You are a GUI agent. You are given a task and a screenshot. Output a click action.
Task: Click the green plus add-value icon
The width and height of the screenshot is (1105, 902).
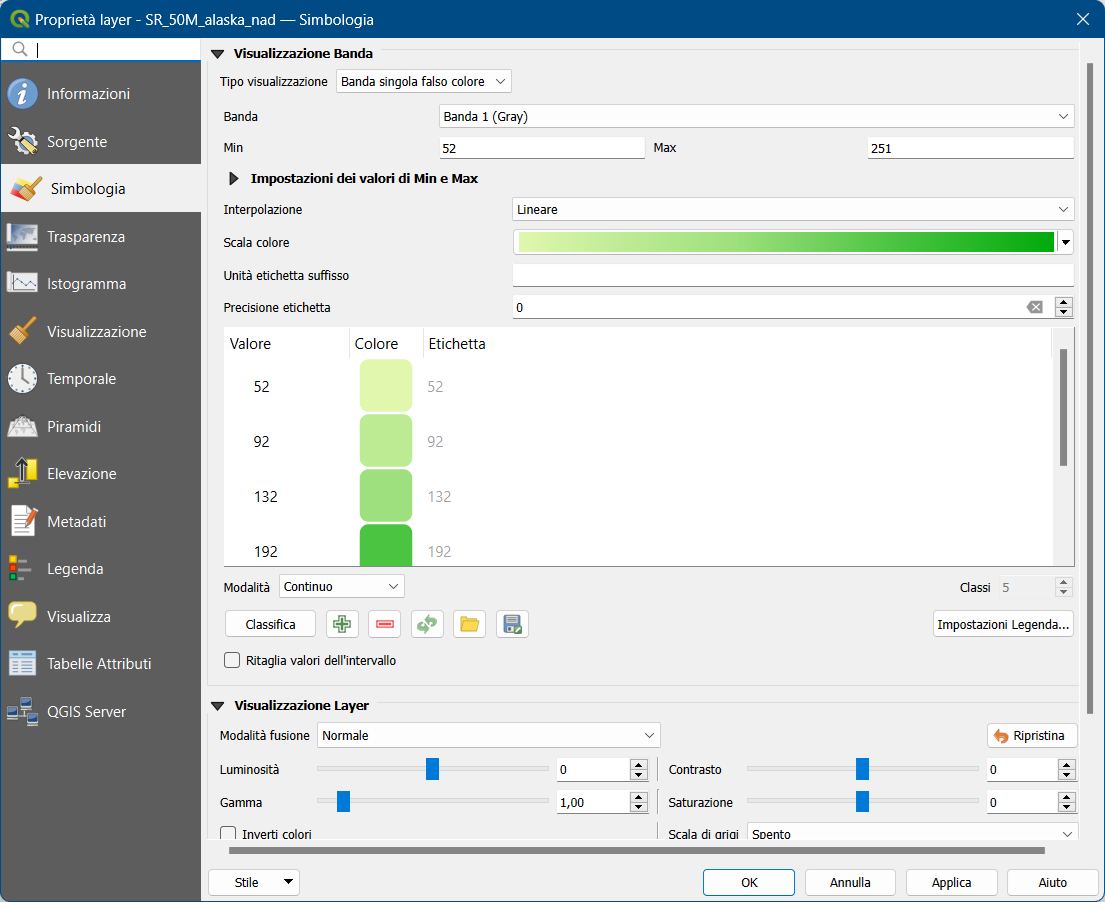pyautogui.click(x=342, y=624)
